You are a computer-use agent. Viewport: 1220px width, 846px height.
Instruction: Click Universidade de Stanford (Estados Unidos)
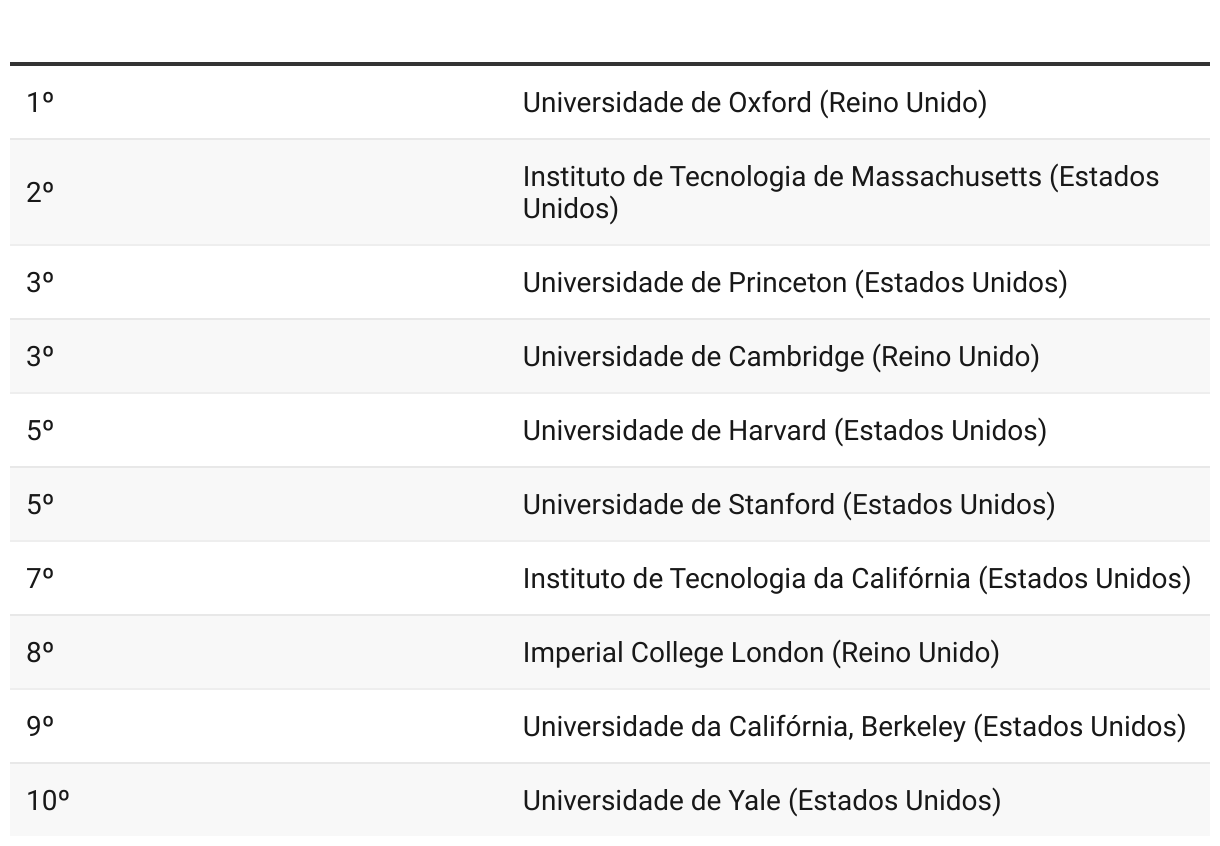tap(789, 505)
